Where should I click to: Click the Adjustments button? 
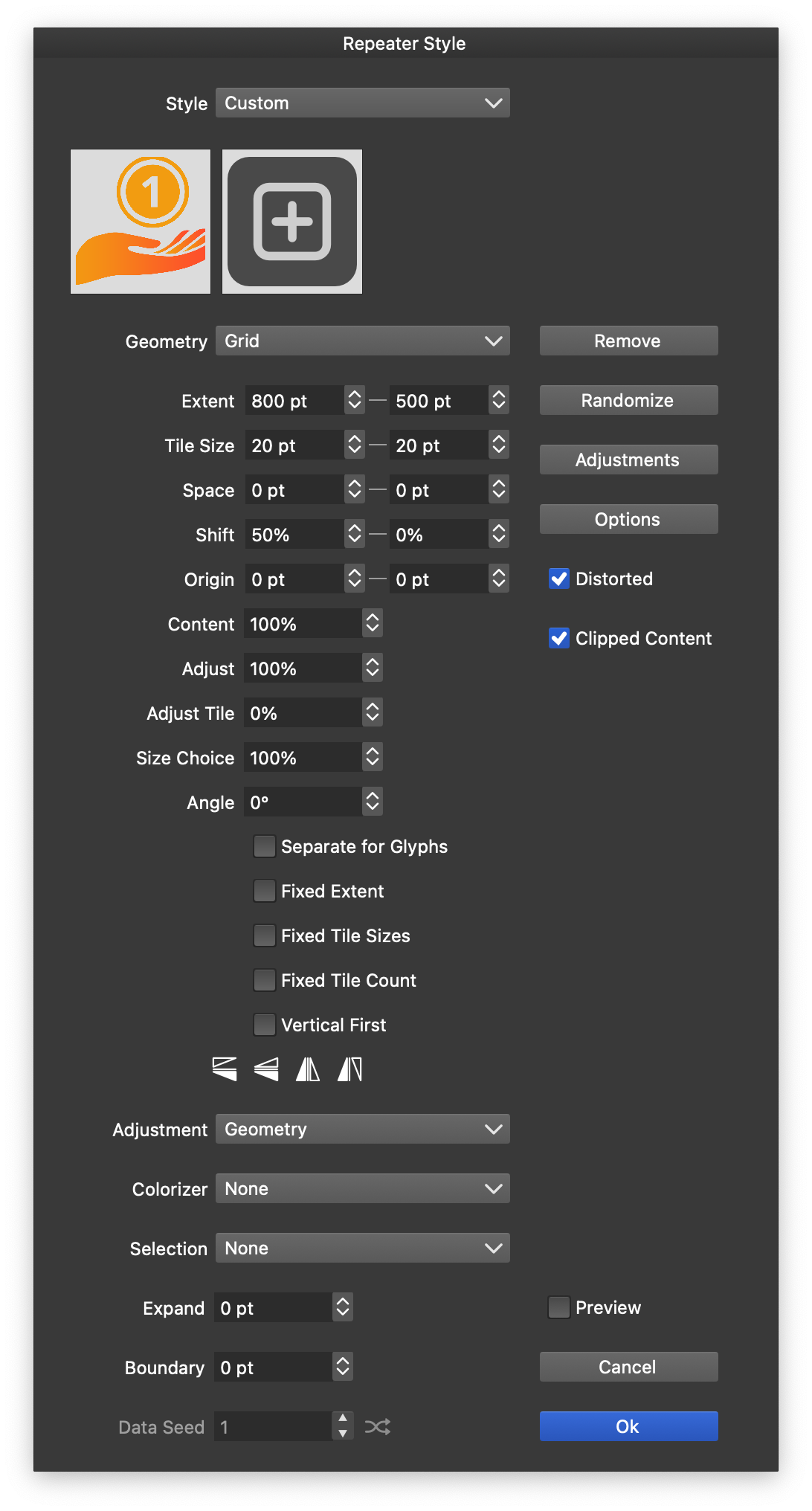(628, 460)
